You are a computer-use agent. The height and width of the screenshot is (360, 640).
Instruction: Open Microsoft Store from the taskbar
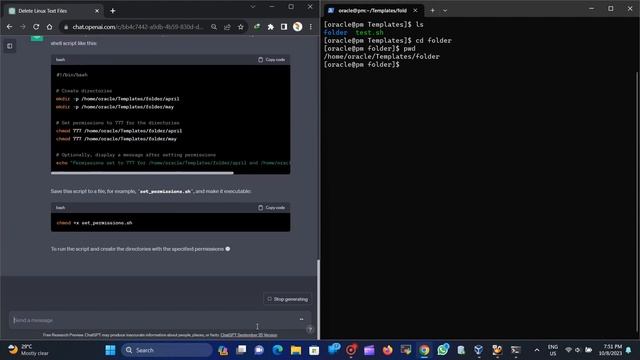tap(314, 350)
